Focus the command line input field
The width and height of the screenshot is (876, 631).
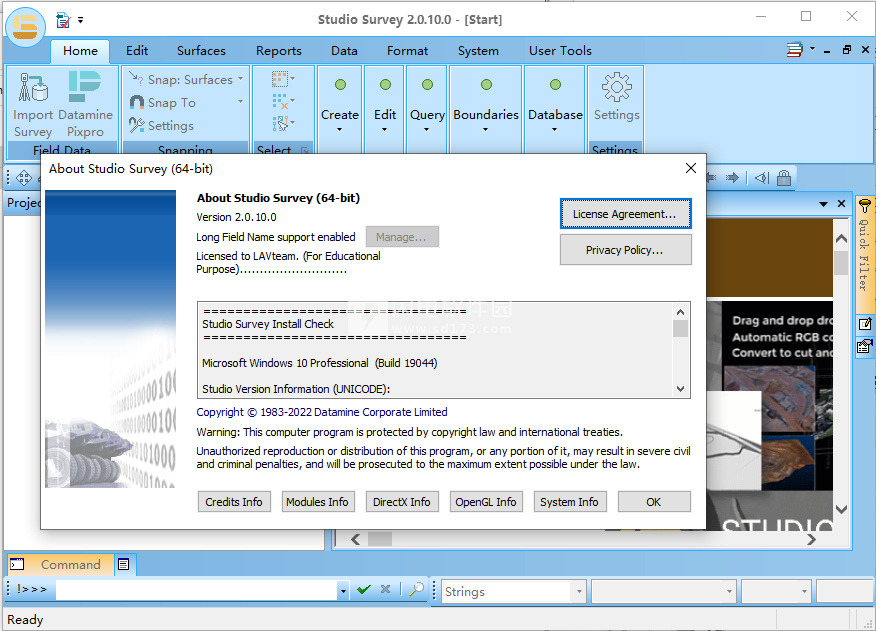click(196, 590)
